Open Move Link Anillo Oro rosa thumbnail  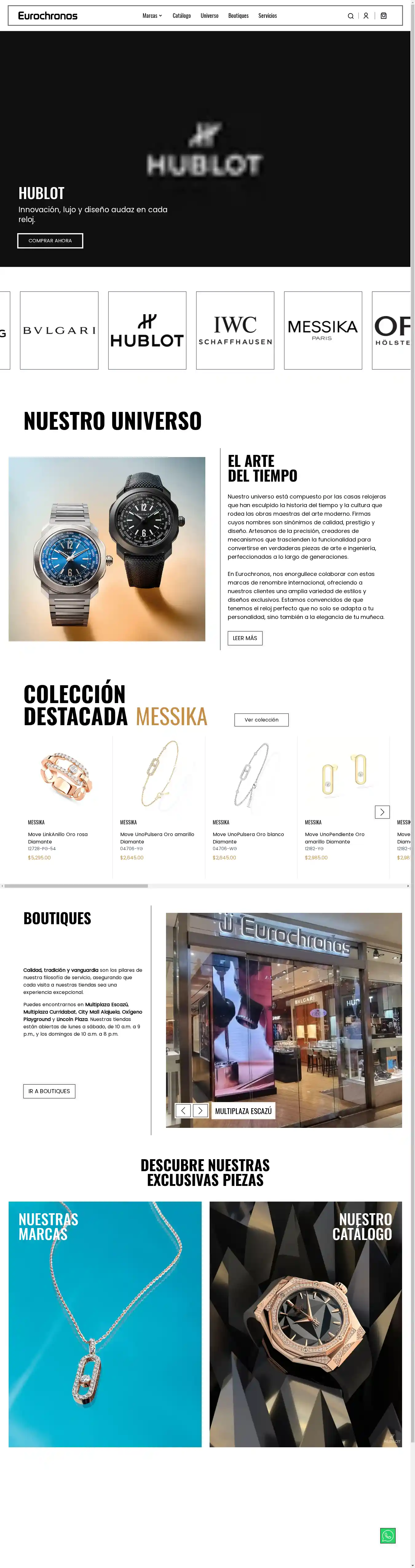[66, 776]
